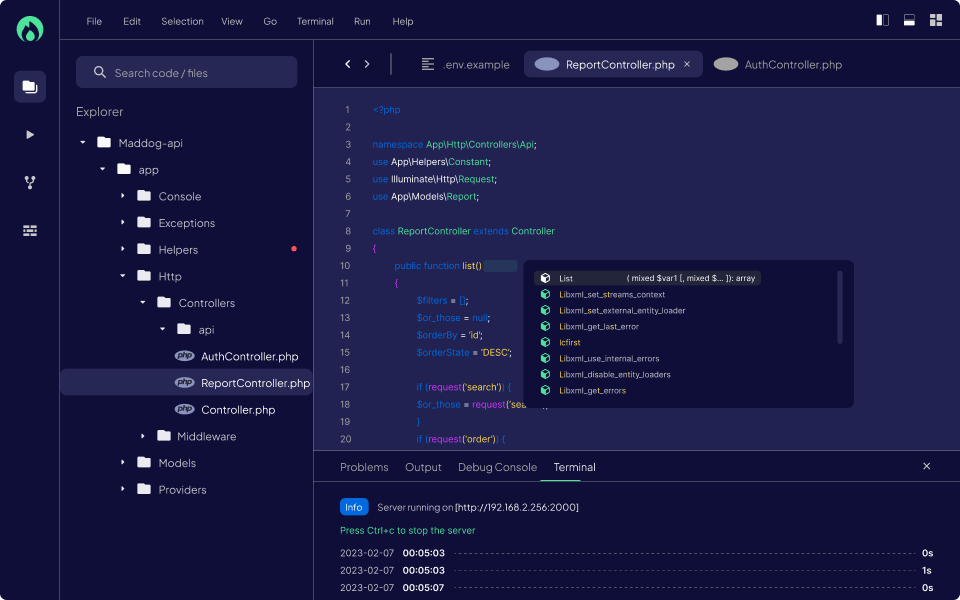This screenshot has height=600, width=960.
Task: Expand the Models folder
Action: tap(123, 463)
